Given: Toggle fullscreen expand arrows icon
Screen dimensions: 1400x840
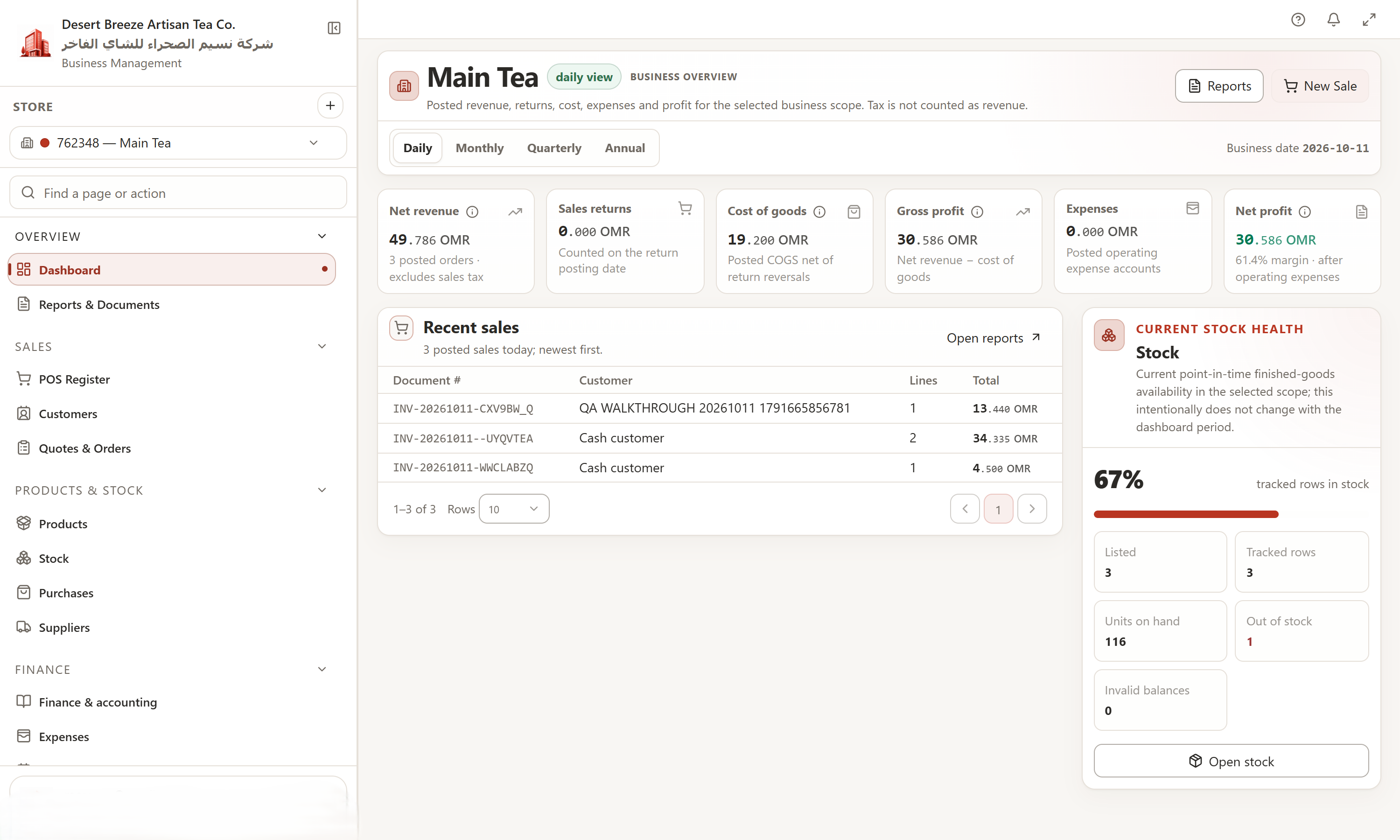Looking at the screenshot, I should tap(1370, 20).
